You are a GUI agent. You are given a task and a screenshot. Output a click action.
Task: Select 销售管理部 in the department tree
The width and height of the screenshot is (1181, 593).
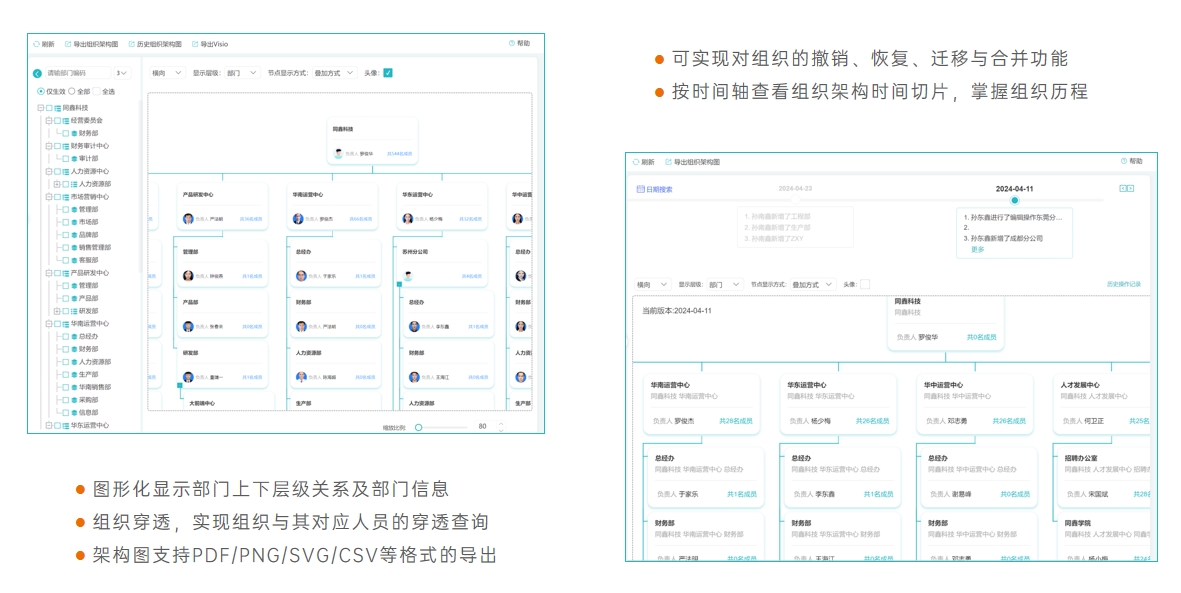click(x=95, y=247)
